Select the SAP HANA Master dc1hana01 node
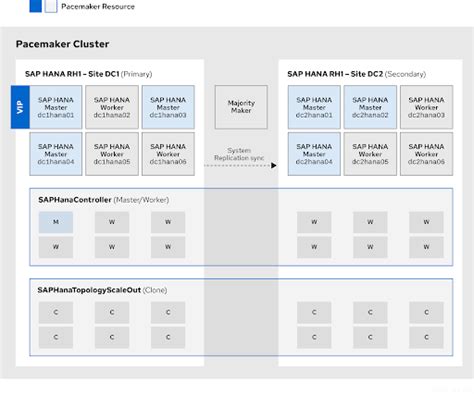This screenshot has width=474, height=394. [x=56, y=107]
